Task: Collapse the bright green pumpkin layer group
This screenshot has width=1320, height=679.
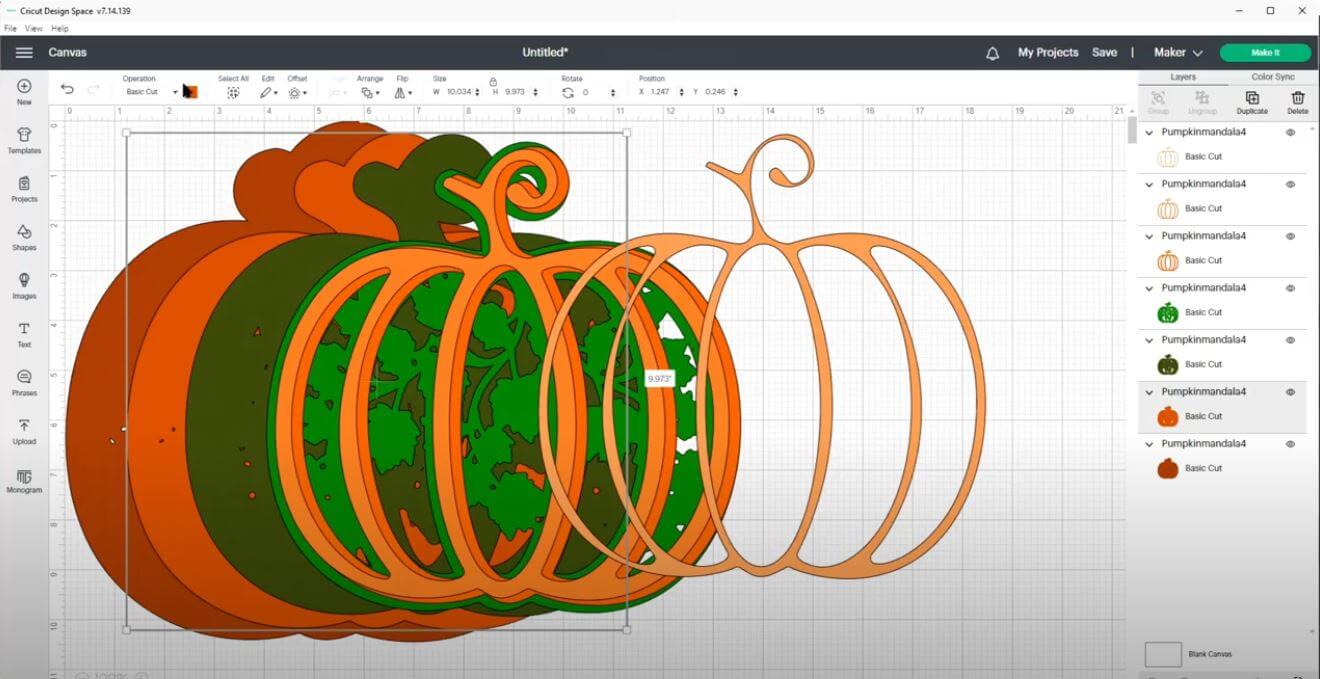Action: (1149, 288)
